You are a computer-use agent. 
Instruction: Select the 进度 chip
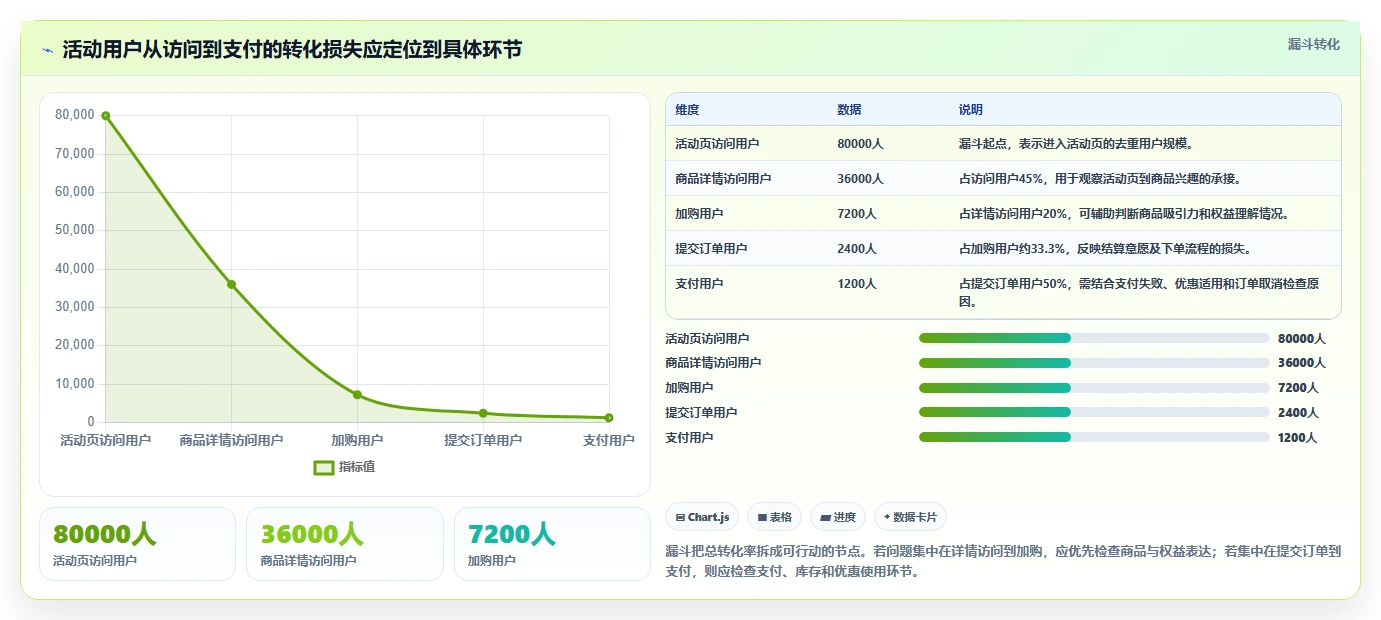pyautogui.click(x=838, y=517)
